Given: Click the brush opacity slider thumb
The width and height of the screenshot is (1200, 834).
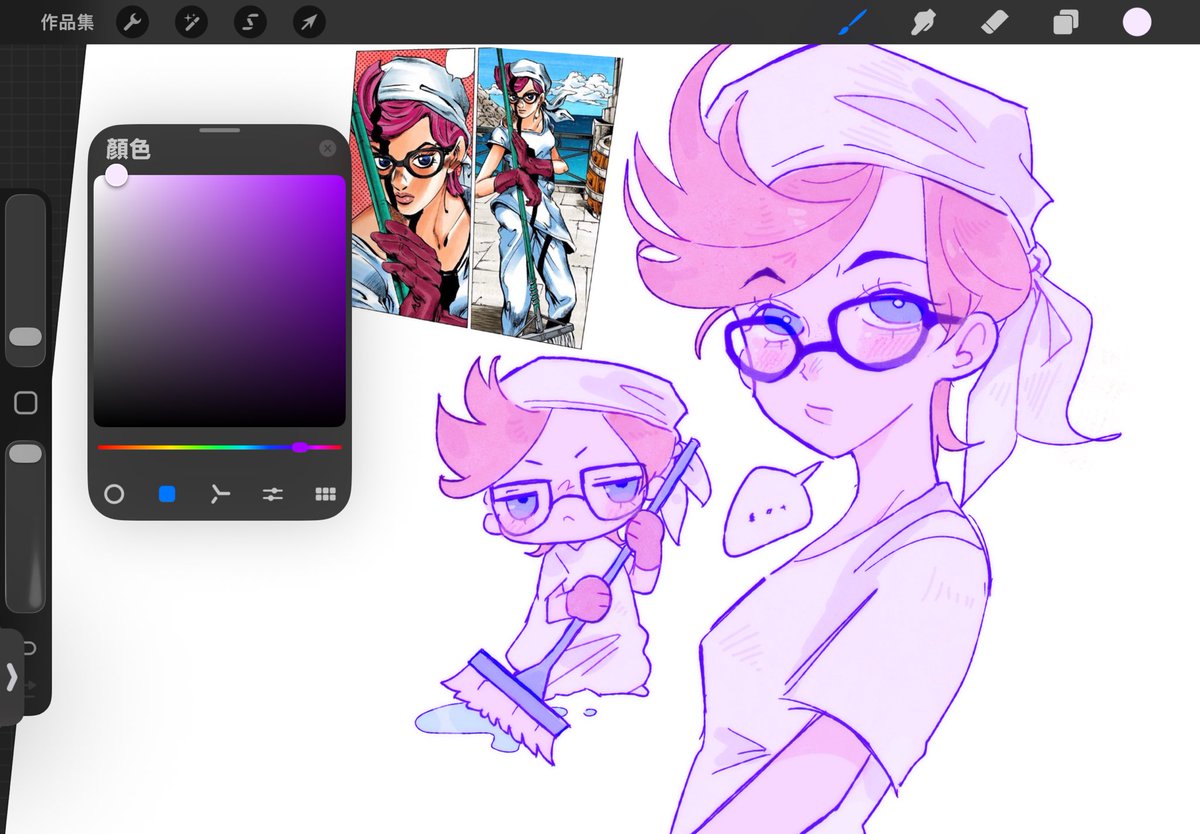Looking at the screenshot, I should [26, 454].
